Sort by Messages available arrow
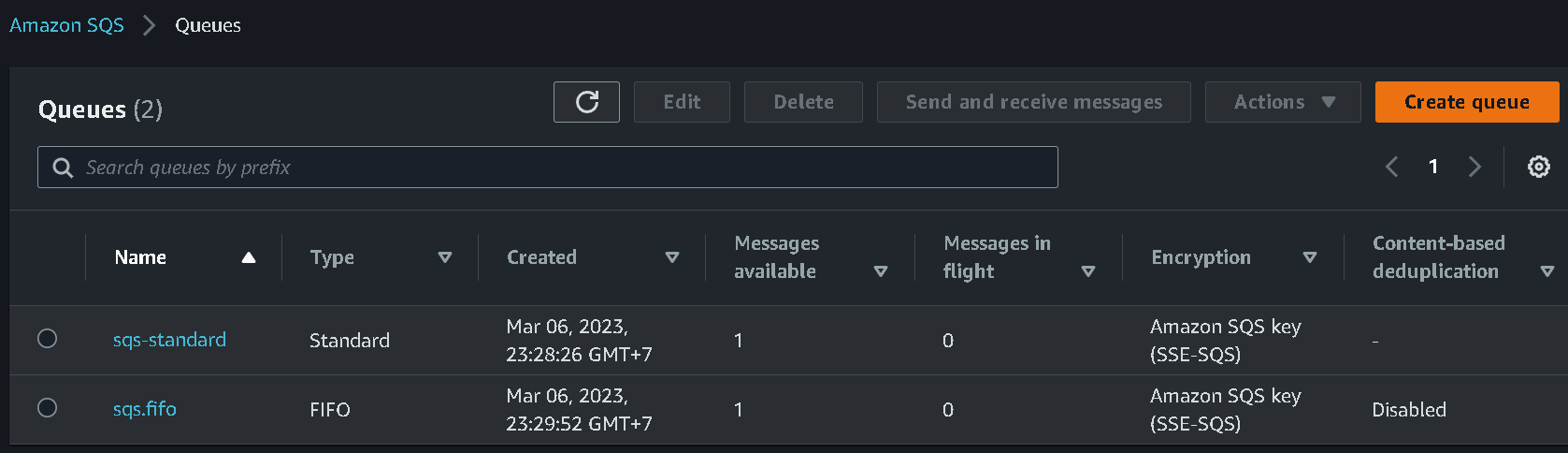1568x453 pixels. [x=880, y=271]
